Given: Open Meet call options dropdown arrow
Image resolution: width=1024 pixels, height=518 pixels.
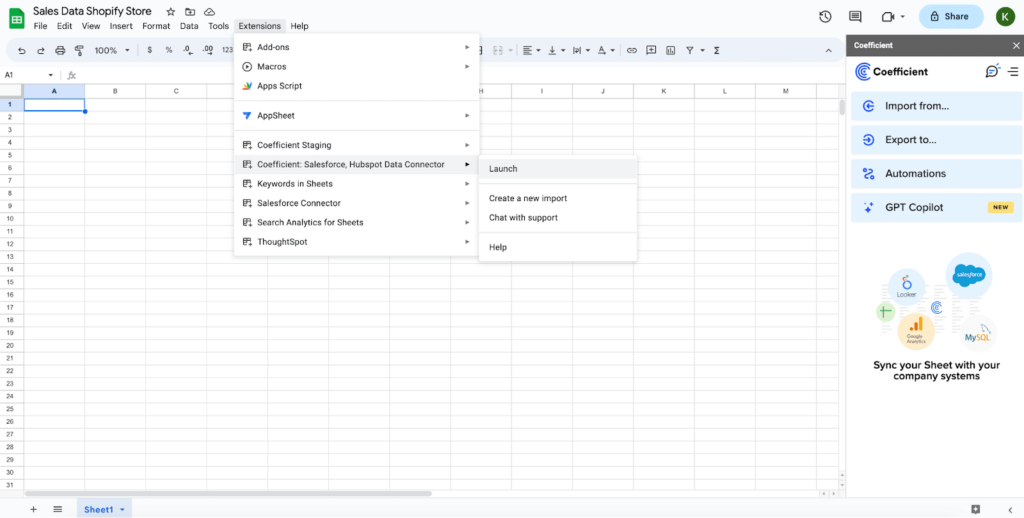Looking at the screenshot, I should pos(903,16).
